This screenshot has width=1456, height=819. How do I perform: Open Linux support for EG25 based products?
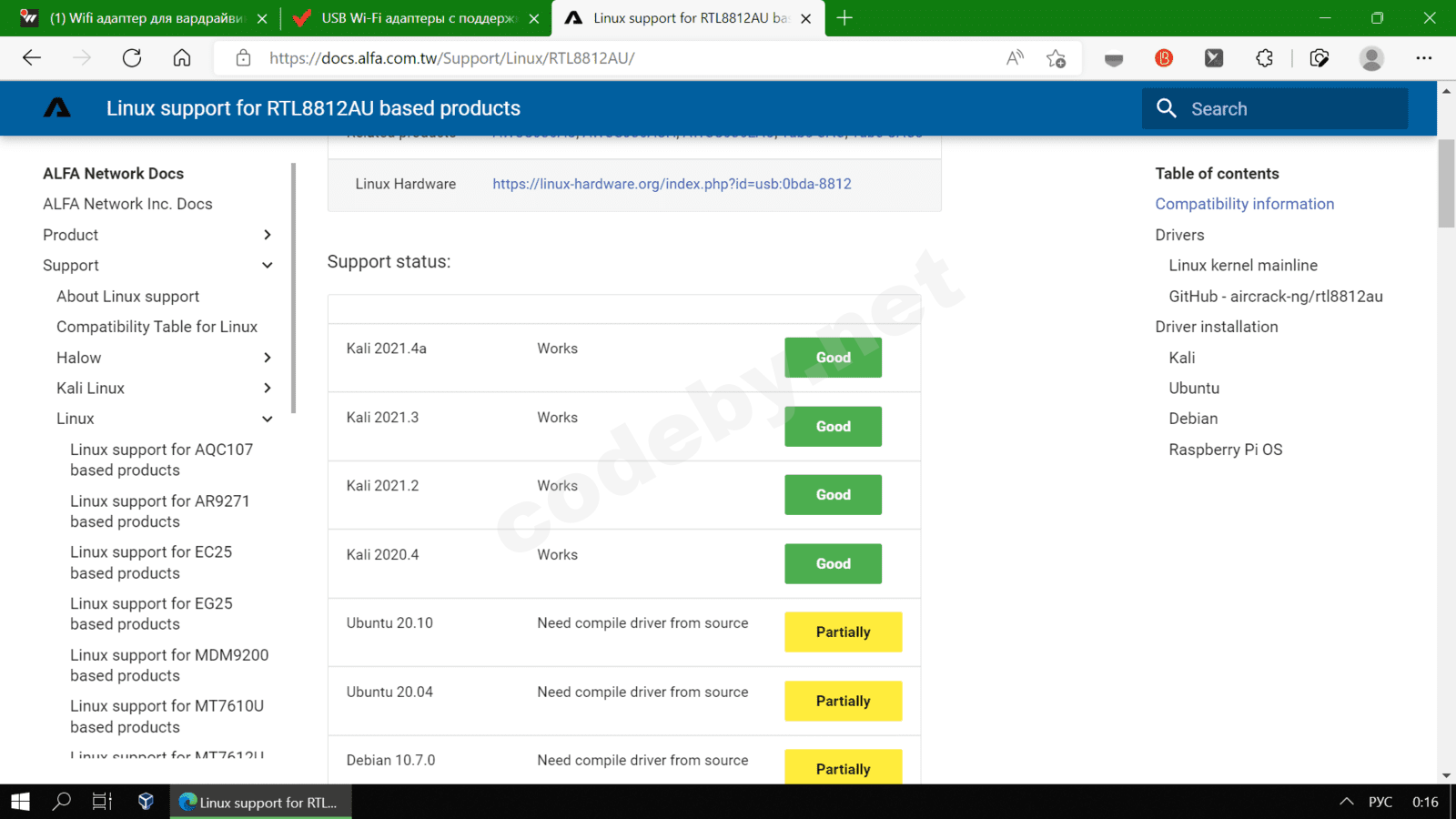[x=151, y=614]
